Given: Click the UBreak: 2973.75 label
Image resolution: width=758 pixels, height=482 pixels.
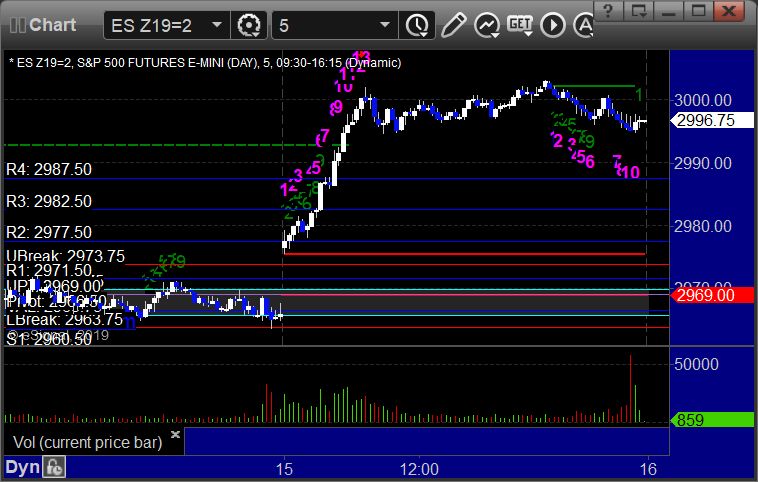Looking at the screenshot, I should [x=65, y=256].
